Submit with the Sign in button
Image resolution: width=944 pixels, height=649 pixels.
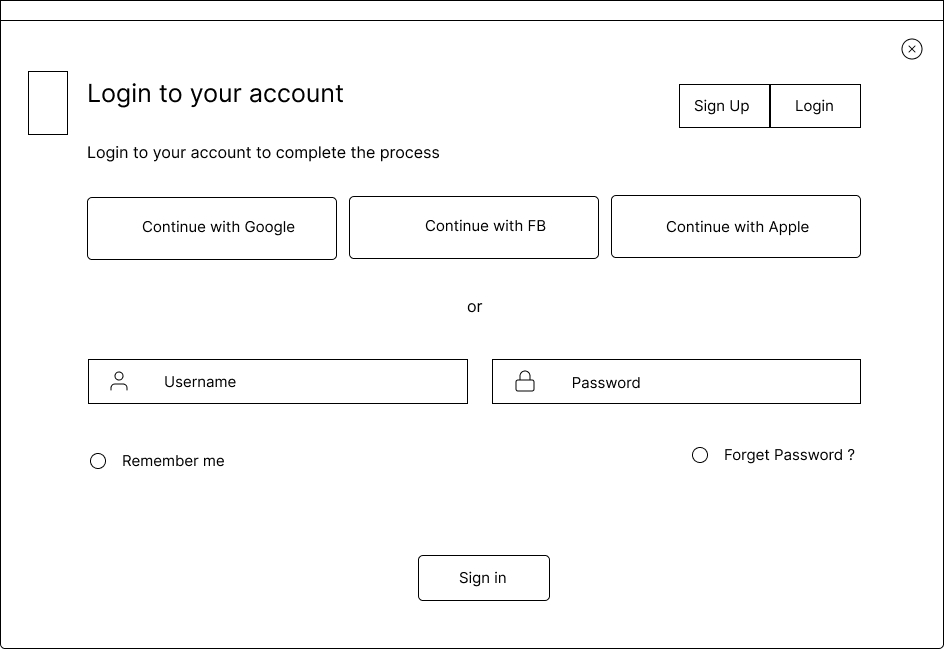(x=484, y=578)
